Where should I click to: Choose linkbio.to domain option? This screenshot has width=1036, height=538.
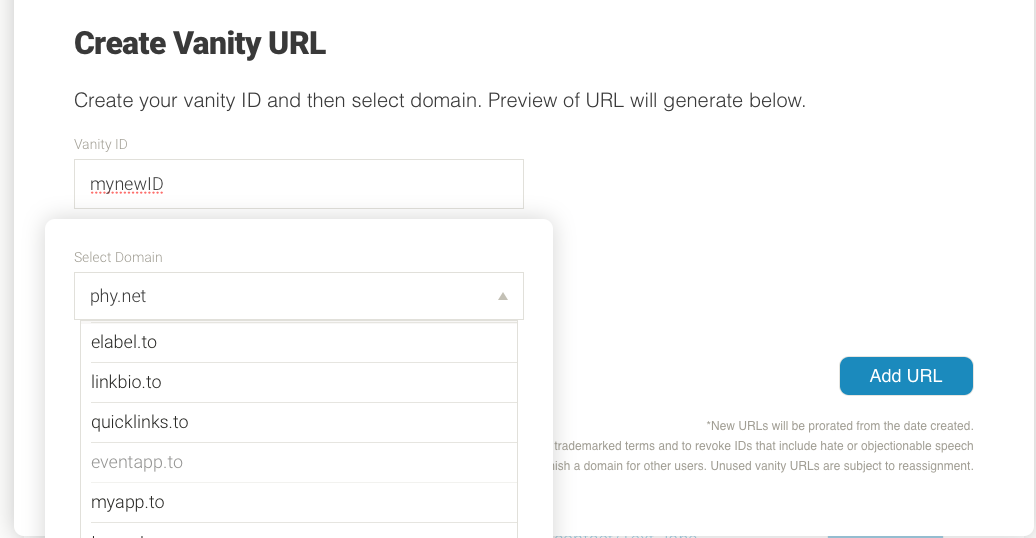(298, 382)
